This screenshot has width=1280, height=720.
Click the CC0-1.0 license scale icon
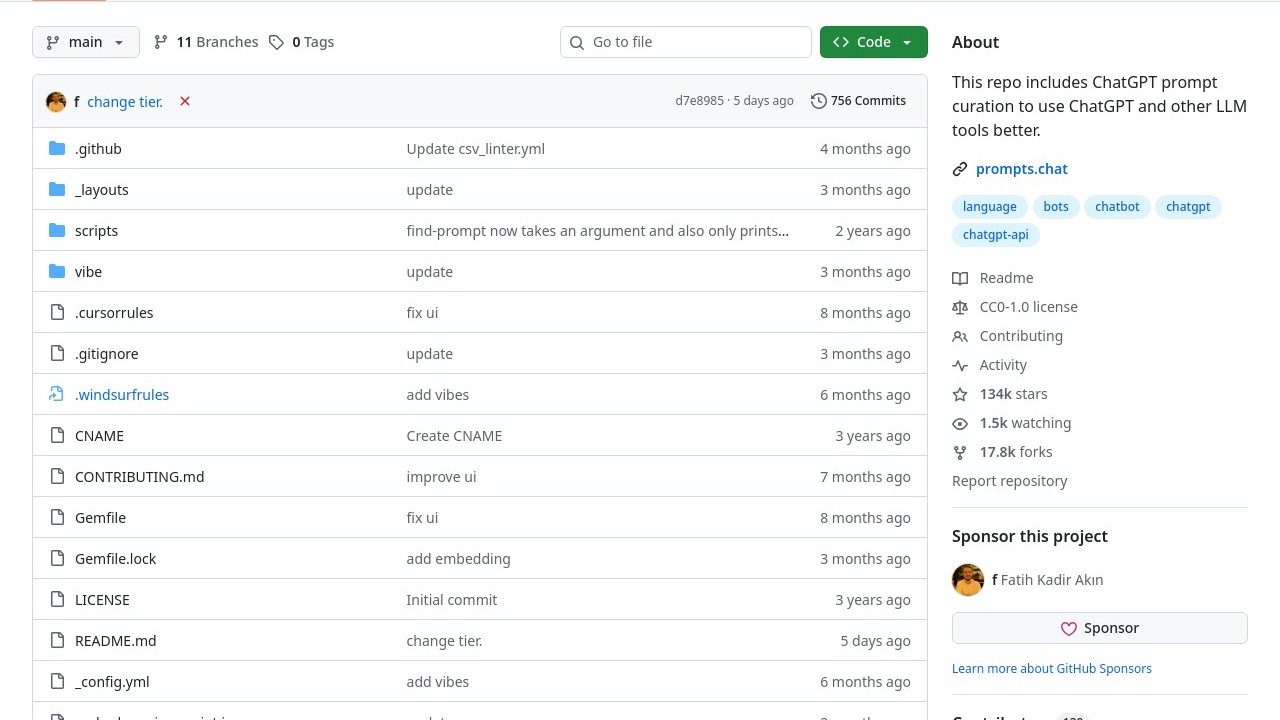point(960,307)
